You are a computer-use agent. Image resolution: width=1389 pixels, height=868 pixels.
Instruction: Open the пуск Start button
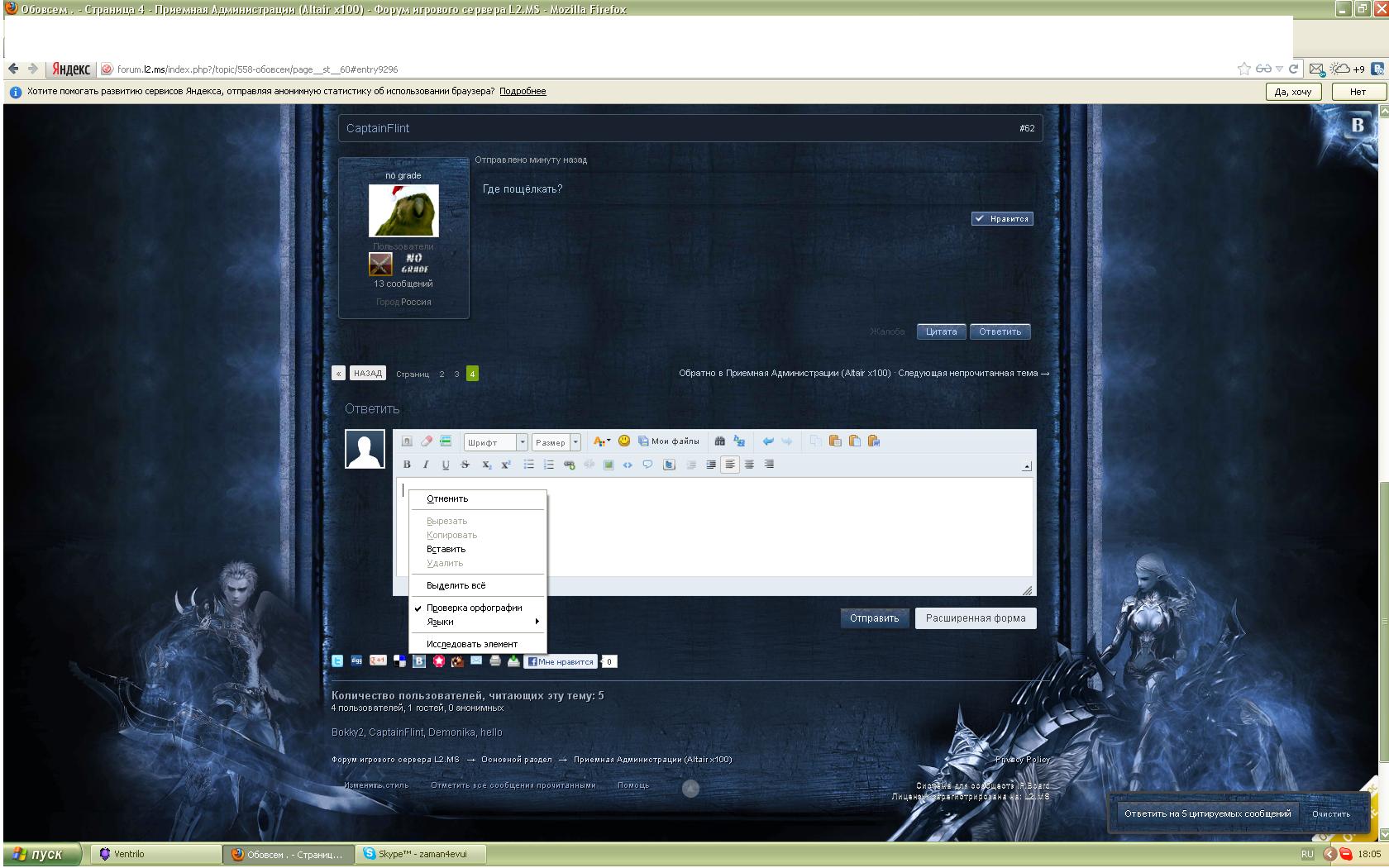click(42, 855)
